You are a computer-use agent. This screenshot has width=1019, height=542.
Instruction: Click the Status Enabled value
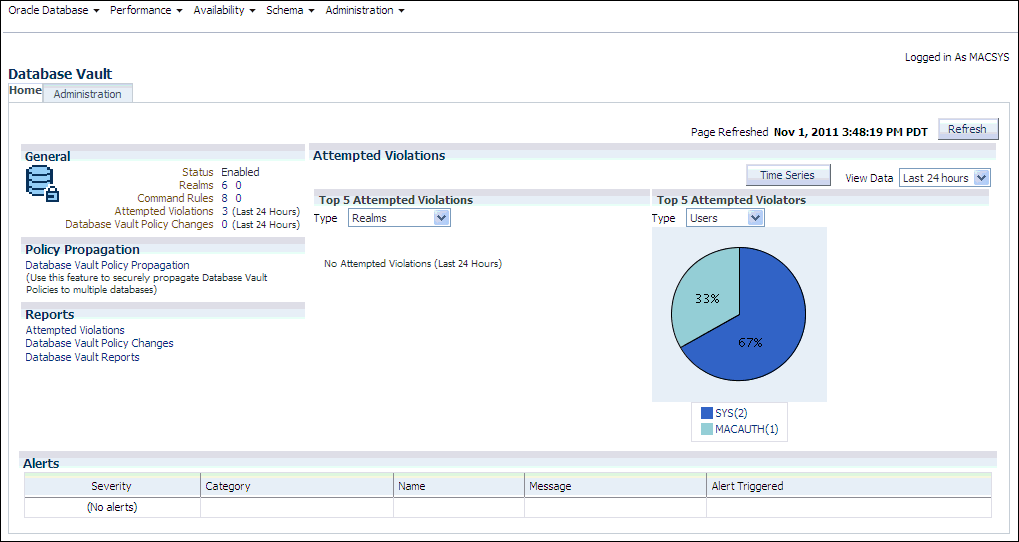tap(240, 172)
